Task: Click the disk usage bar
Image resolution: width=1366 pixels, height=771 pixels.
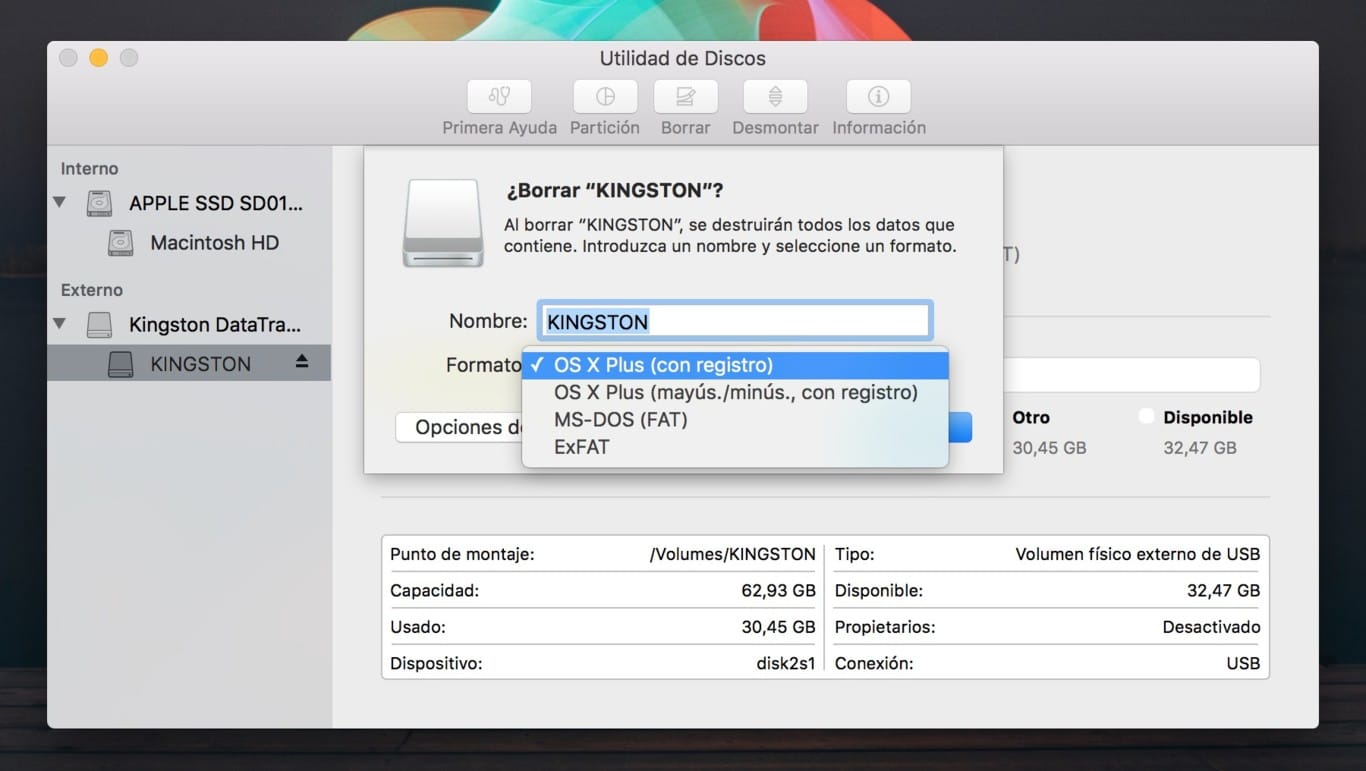Action: pyautogui.click(x=1130, y=375)
